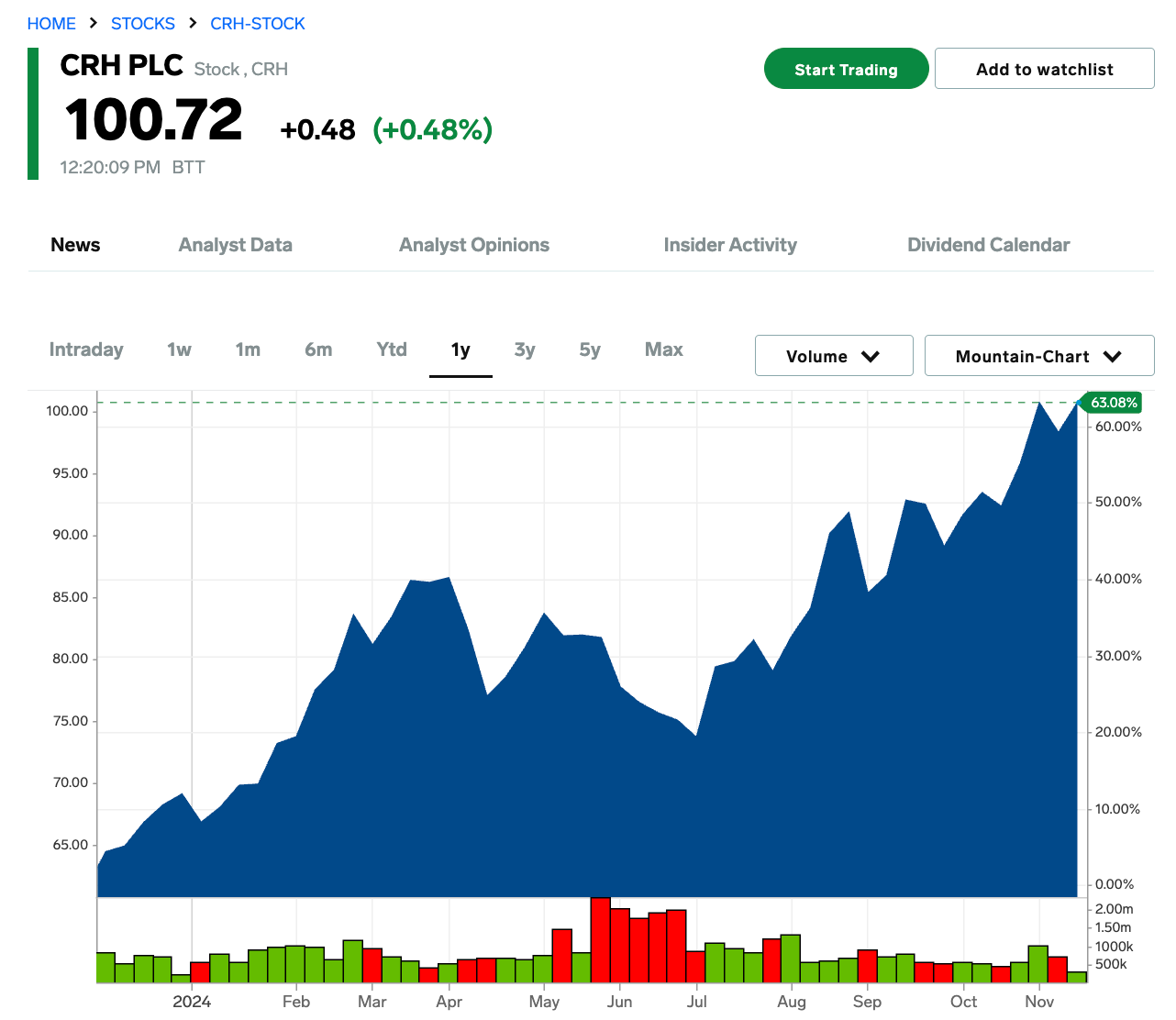Choose the Ytd time range
Screen dimensions: 1176x1020
[x=392, y=349]
